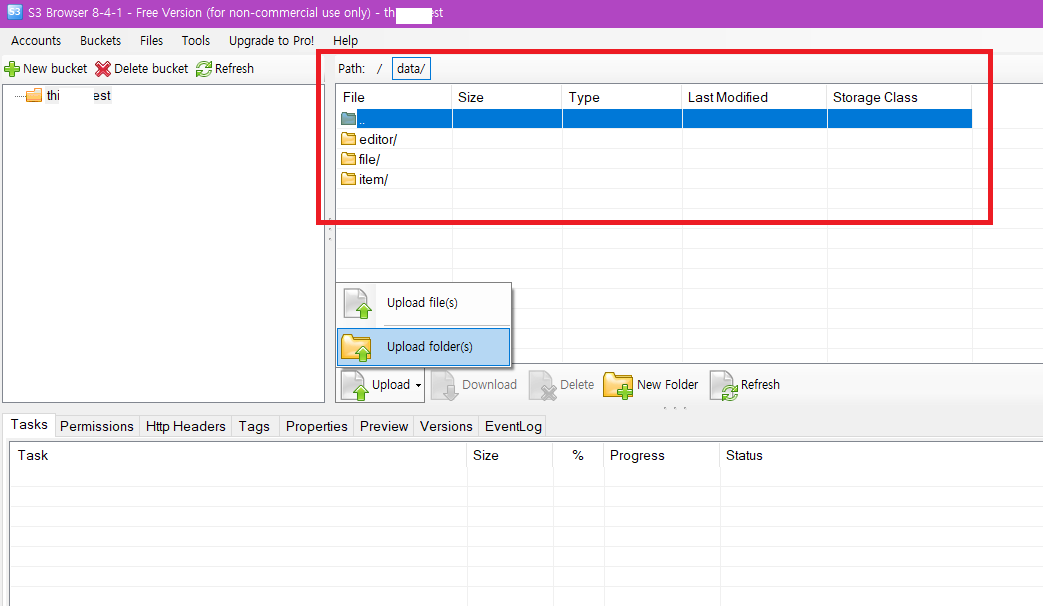
Task: Open the file/ folder
Action: (369, 159)
